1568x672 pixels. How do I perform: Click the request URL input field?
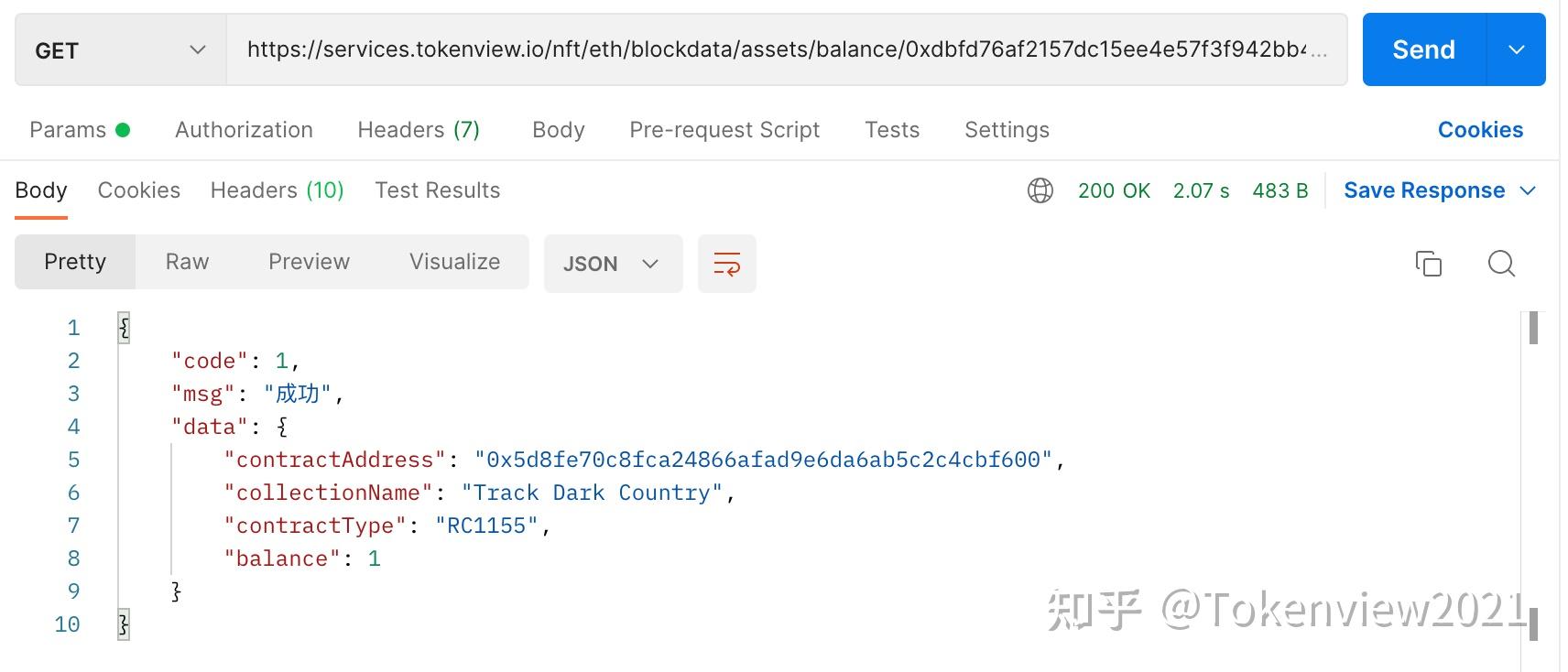click(786, 49)
